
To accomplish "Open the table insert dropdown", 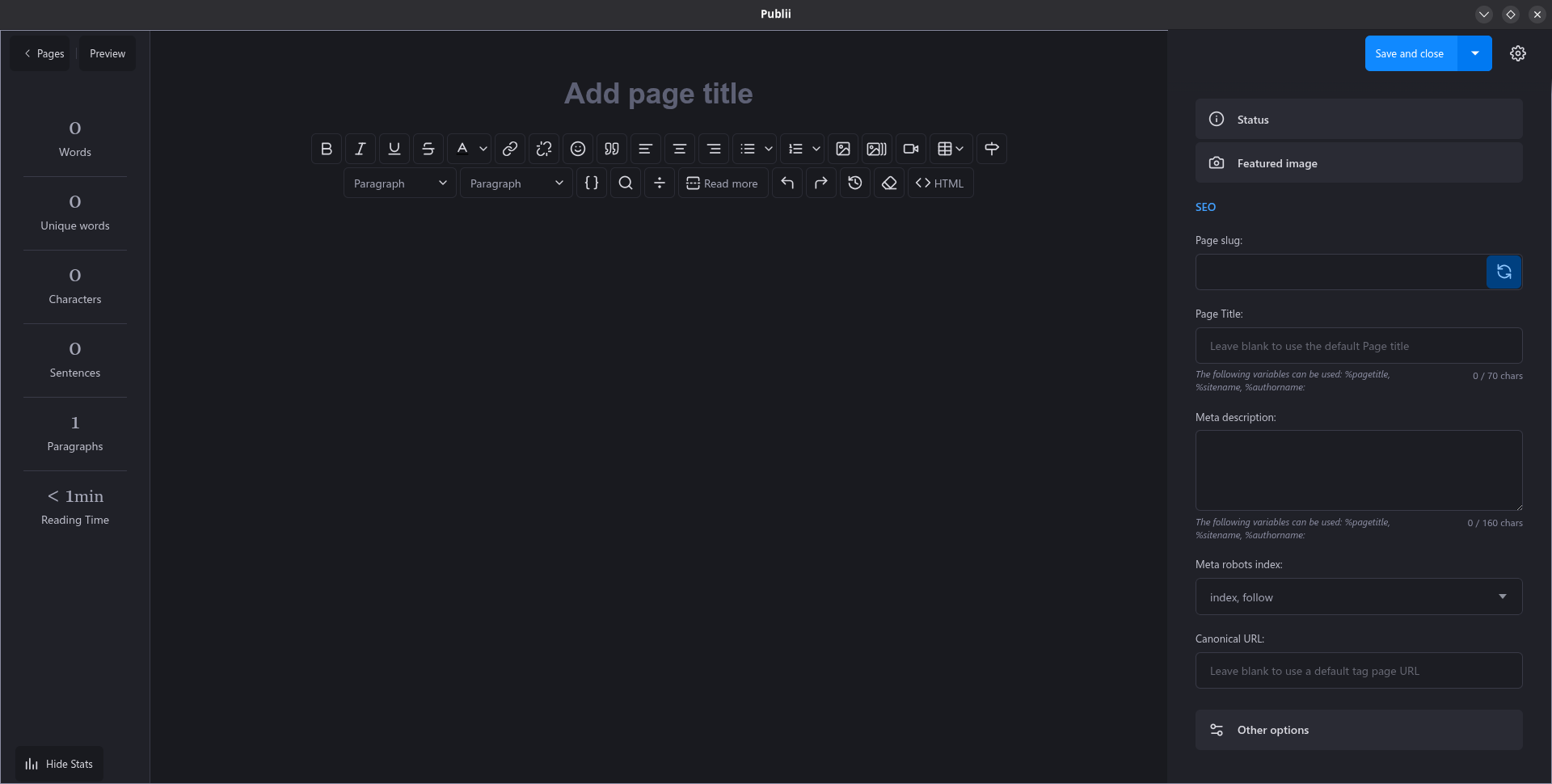I will (951, 149).
